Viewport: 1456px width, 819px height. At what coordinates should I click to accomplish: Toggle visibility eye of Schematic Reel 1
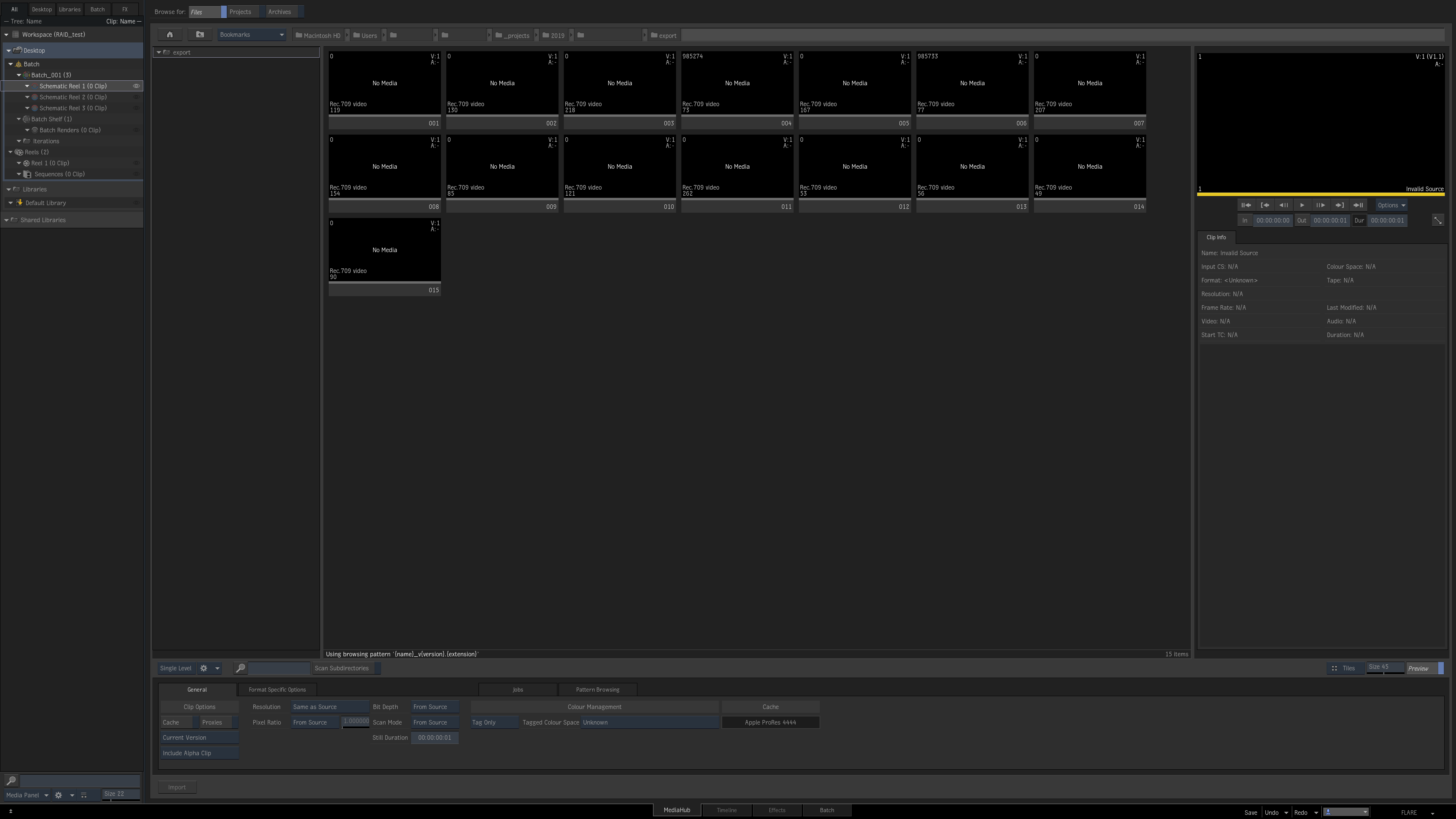pos(136,86)
